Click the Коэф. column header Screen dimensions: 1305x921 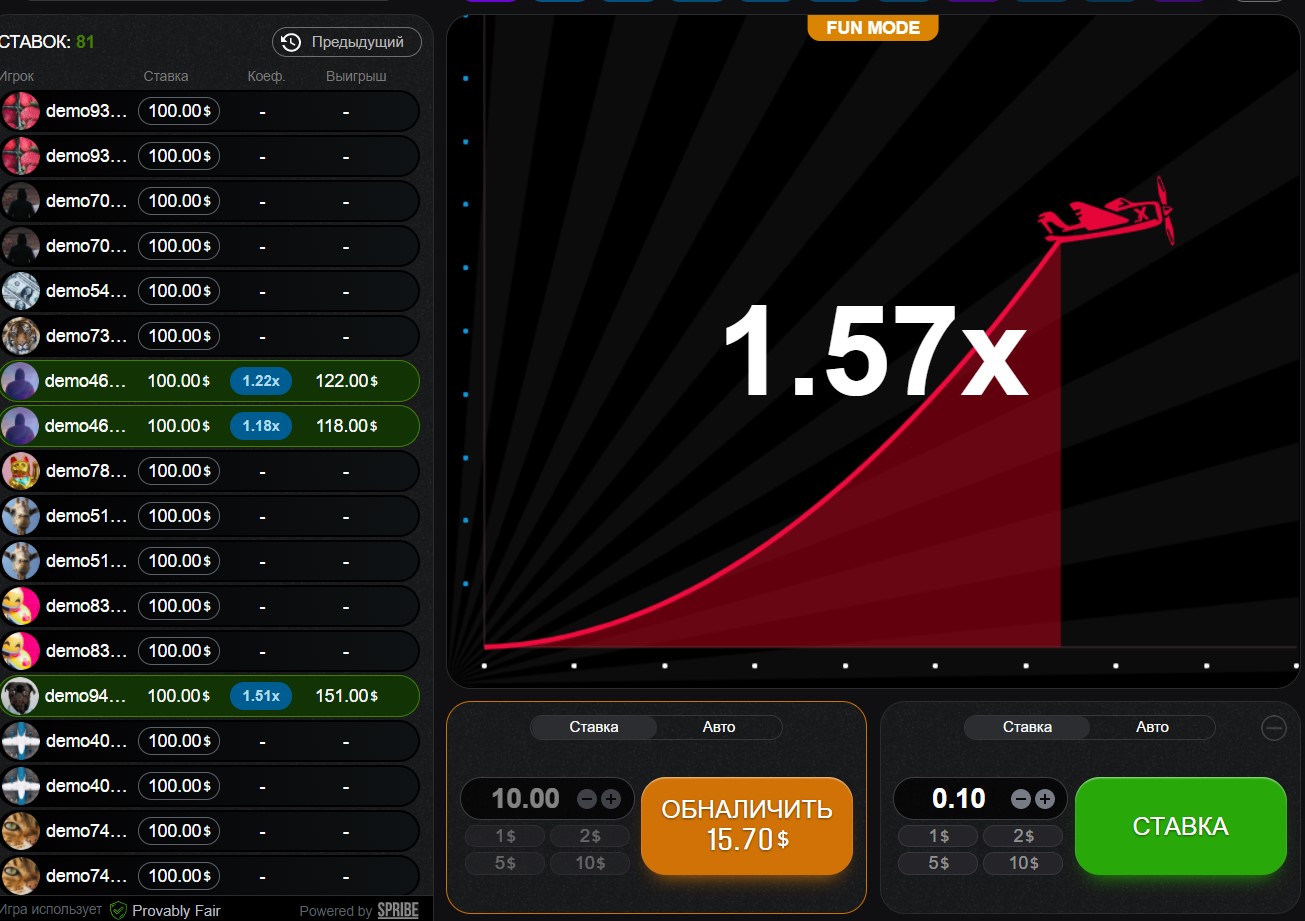coord(267,76)
